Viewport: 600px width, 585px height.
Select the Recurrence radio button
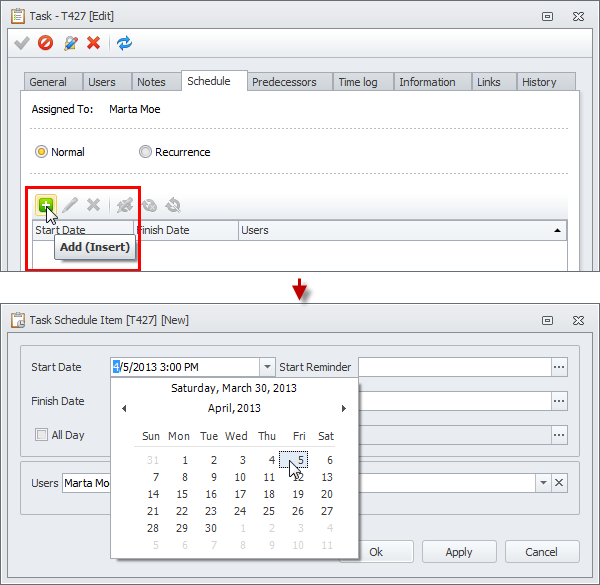tap(145, 152)
